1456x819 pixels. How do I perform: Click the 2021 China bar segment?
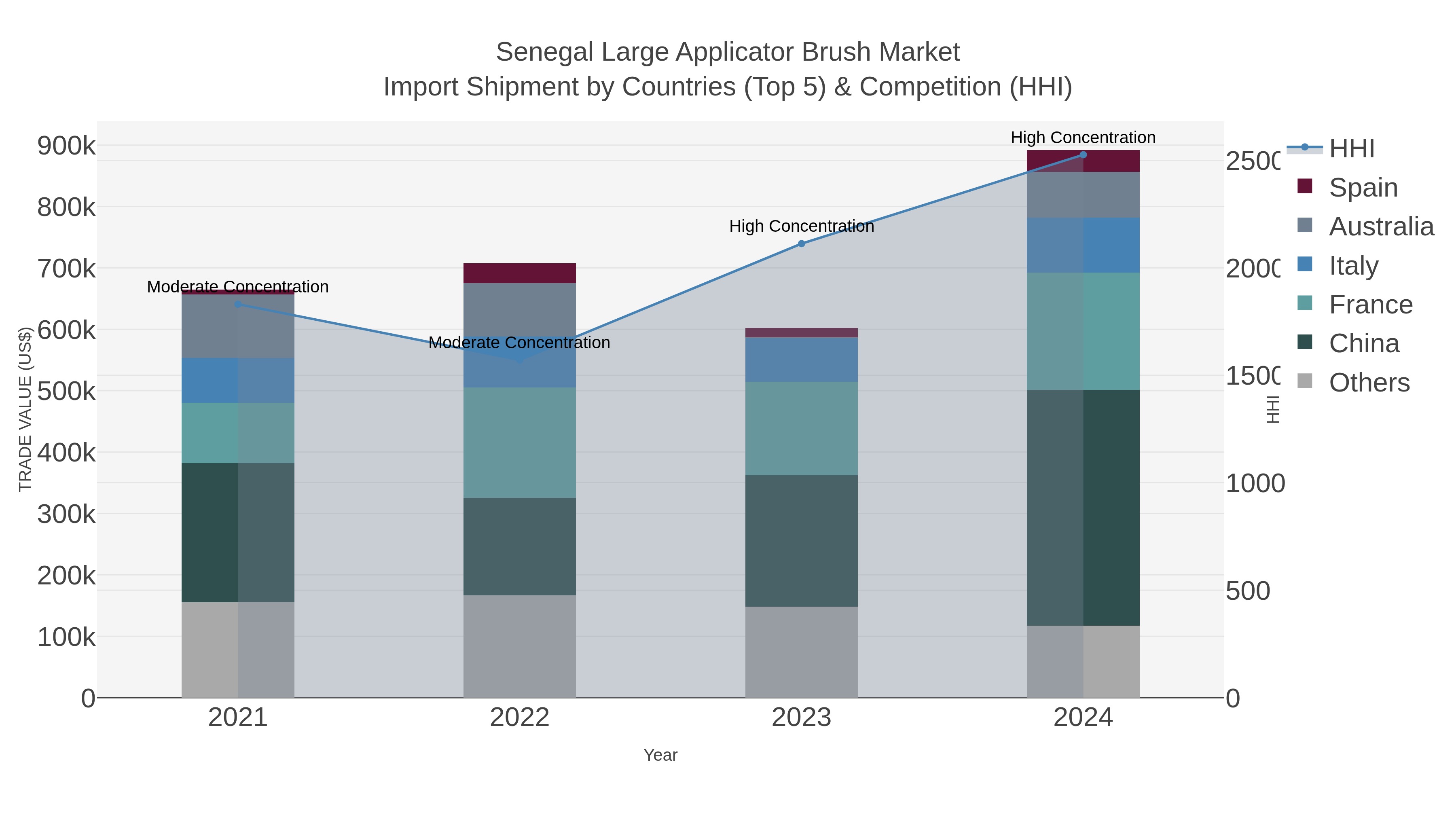[x=238, y=532]
